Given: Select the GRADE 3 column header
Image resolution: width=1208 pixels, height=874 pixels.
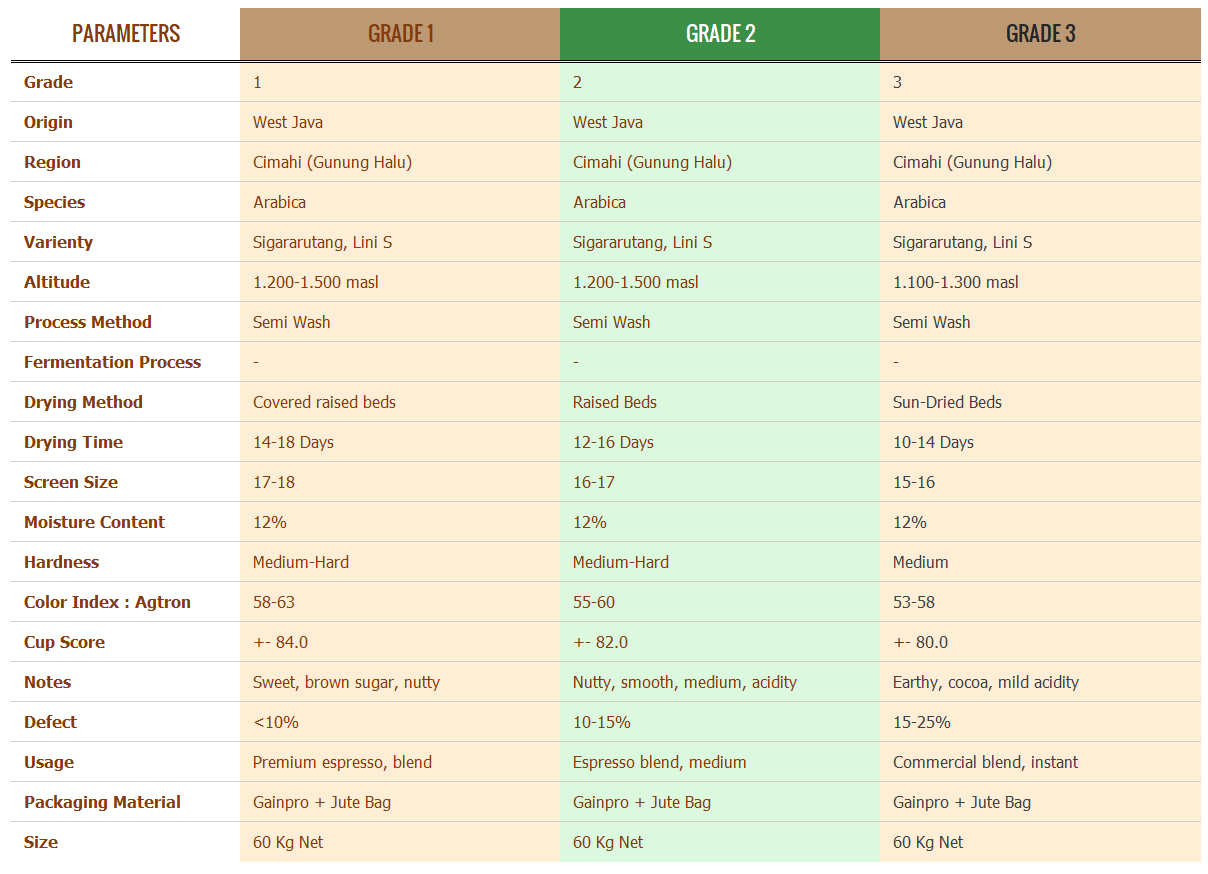Looking at the screenshot, I should [x=1040, y=34].
